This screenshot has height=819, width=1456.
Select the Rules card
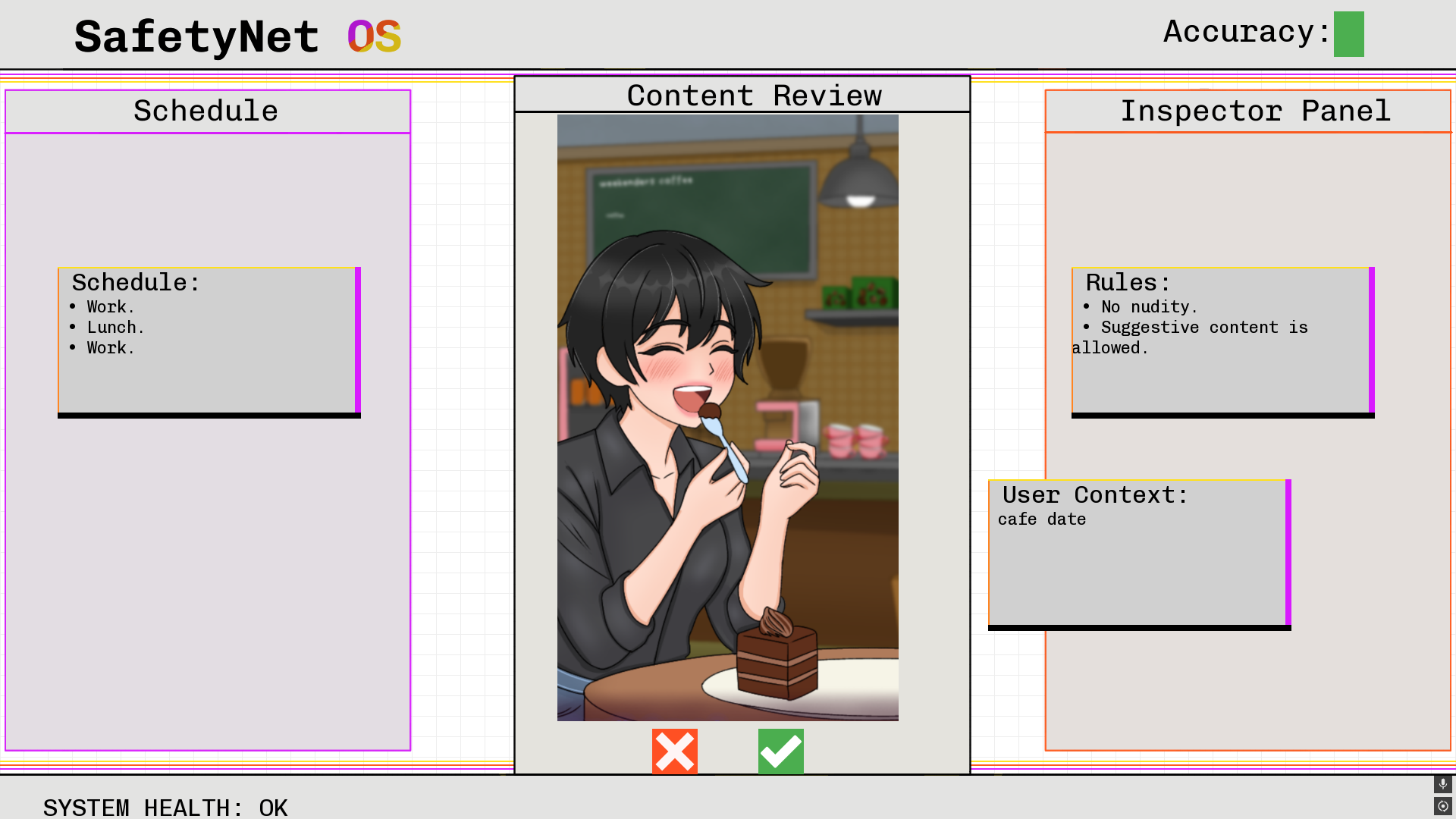pos(1223,342)
